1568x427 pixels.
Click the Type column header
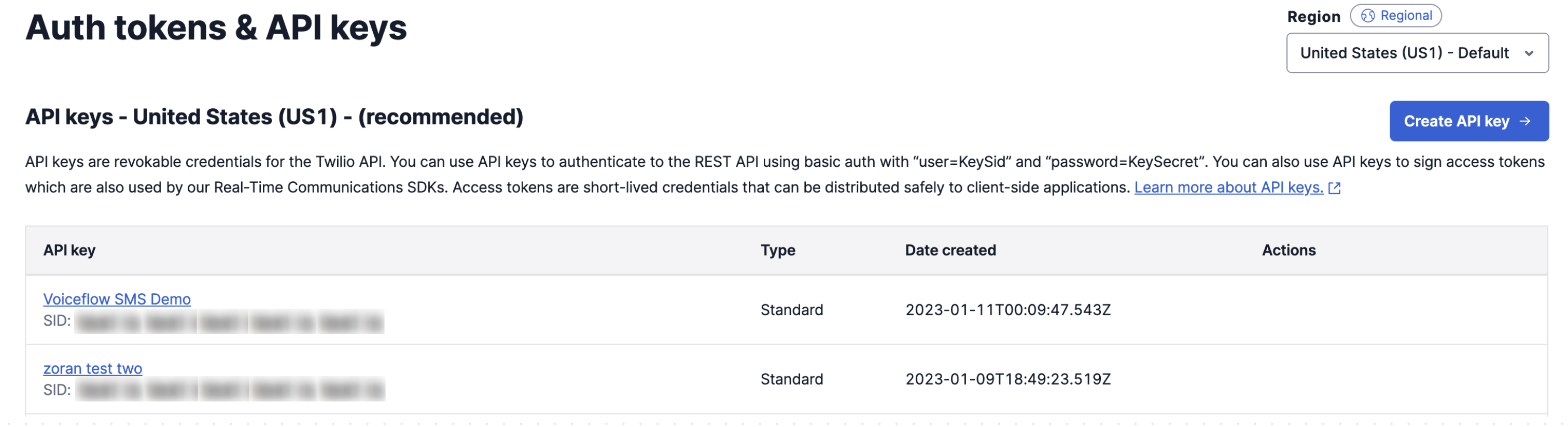point(777,250)
